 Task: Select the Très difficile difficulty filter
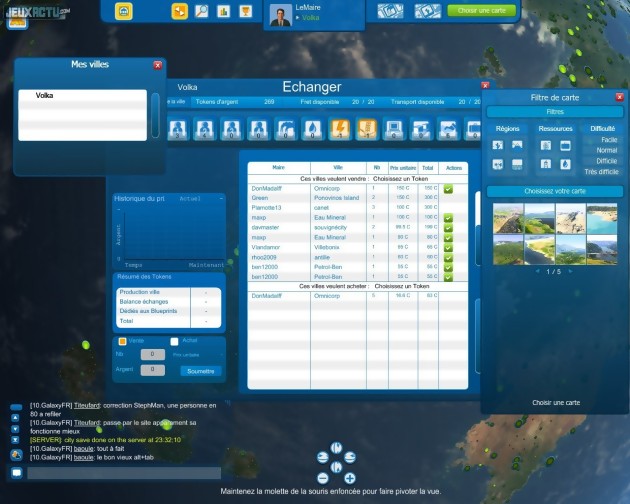603,171
